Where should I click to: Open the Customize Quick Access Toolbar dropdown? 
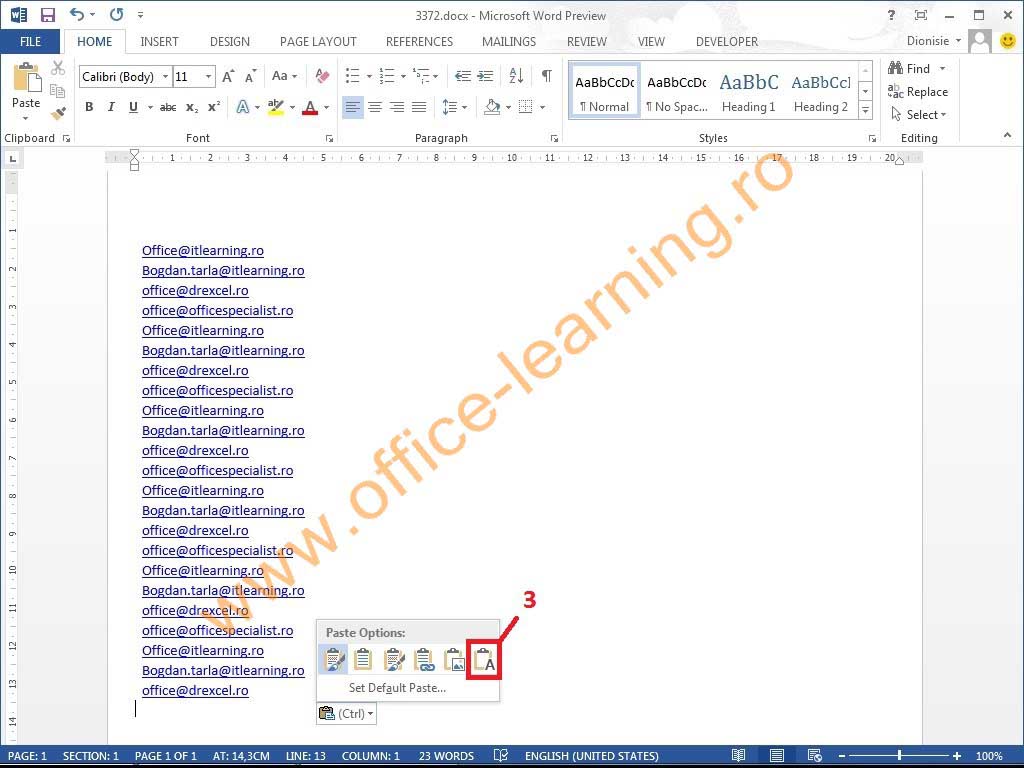140,15
